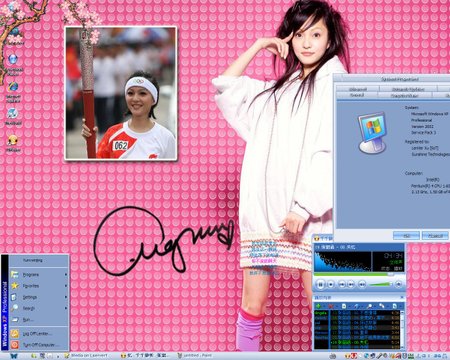Screen dimensions: 450x360
Task: Click the red X delete button in playlist
Action: [x=331, y=306]
